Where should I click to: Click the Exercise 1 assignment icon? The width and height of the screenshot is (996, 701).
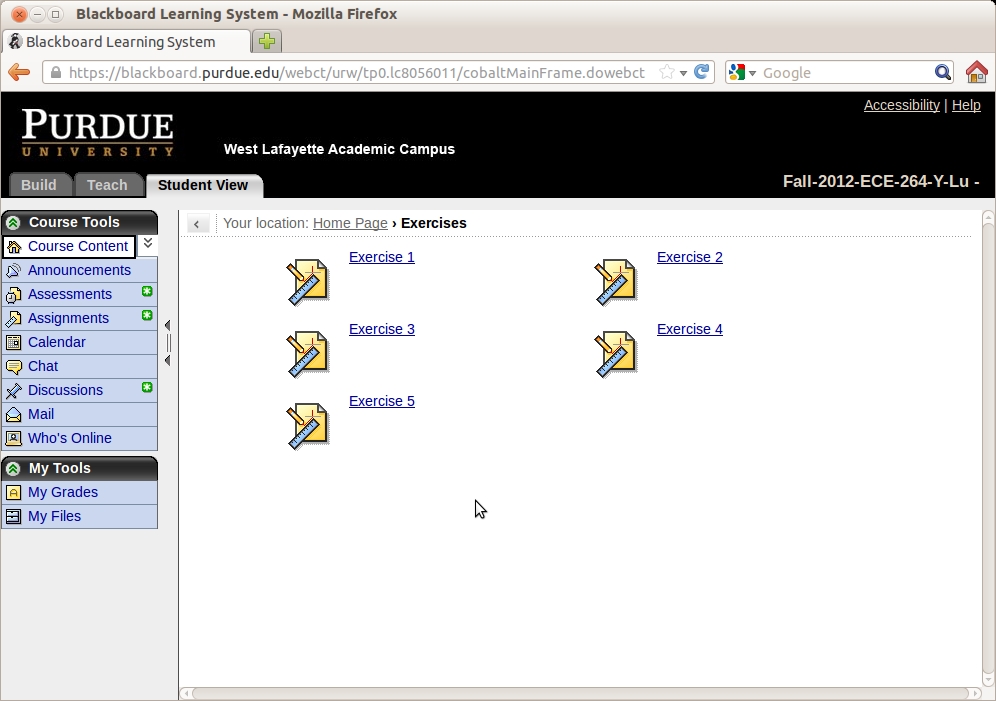click(307, 283)
